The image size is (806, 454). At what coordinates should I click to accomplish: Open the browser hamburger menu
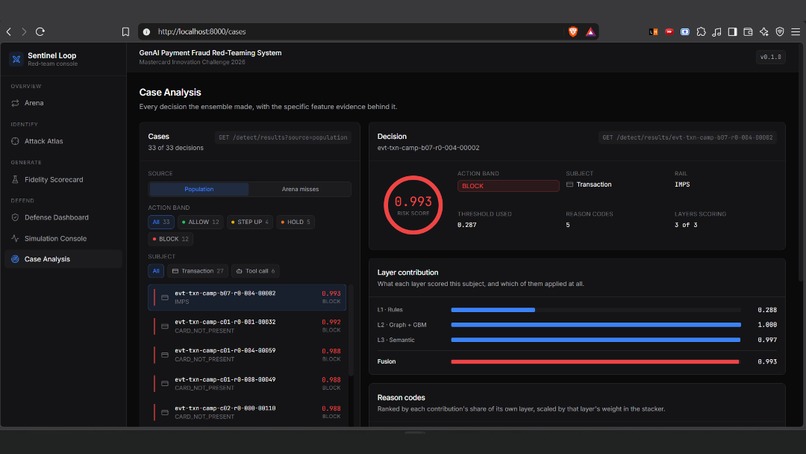click(x=795, y=32)
